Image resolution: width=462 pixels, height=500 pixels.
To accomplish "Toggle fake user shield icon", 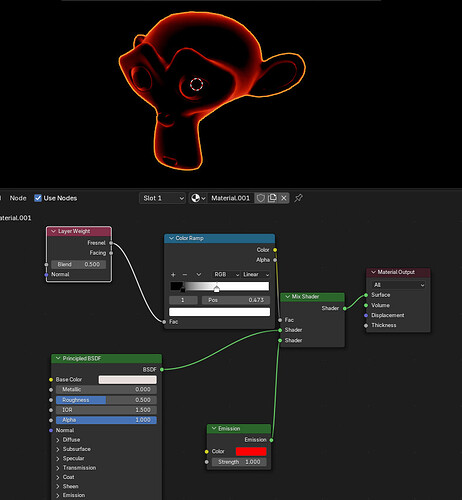I will tap(261, 198).
